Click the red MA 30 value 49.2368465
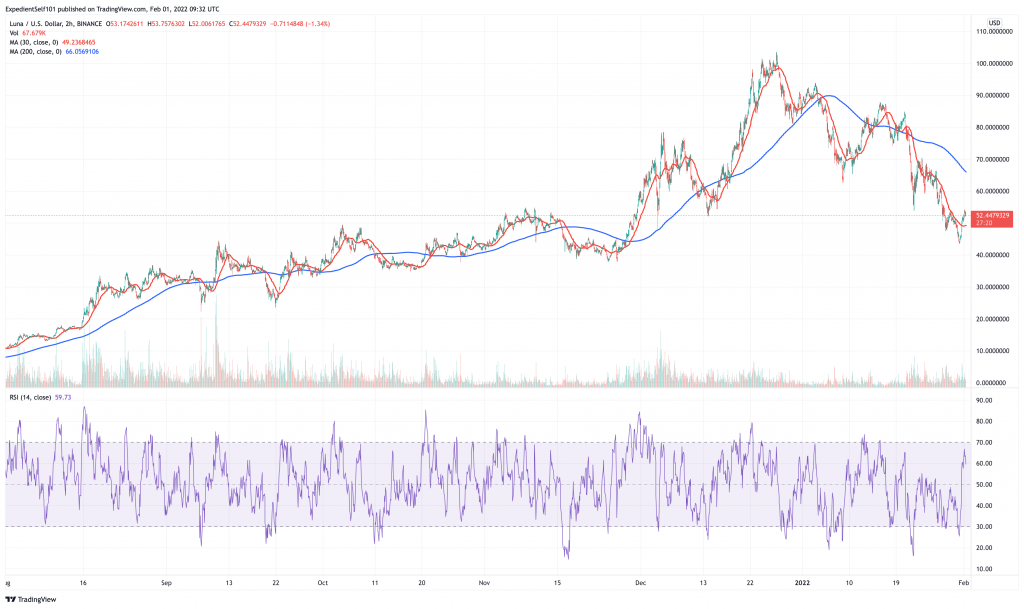This screenshot has width=1024, height=609. coord(79,42)
